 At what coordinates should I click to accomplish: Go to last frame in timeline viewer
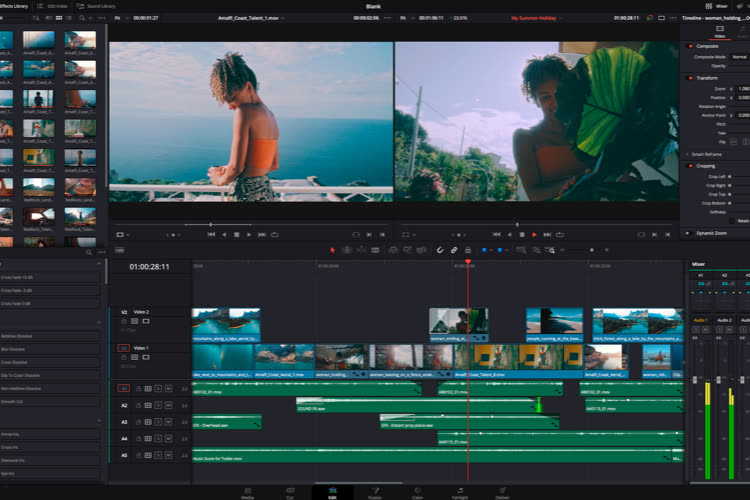tap(547, 234)
